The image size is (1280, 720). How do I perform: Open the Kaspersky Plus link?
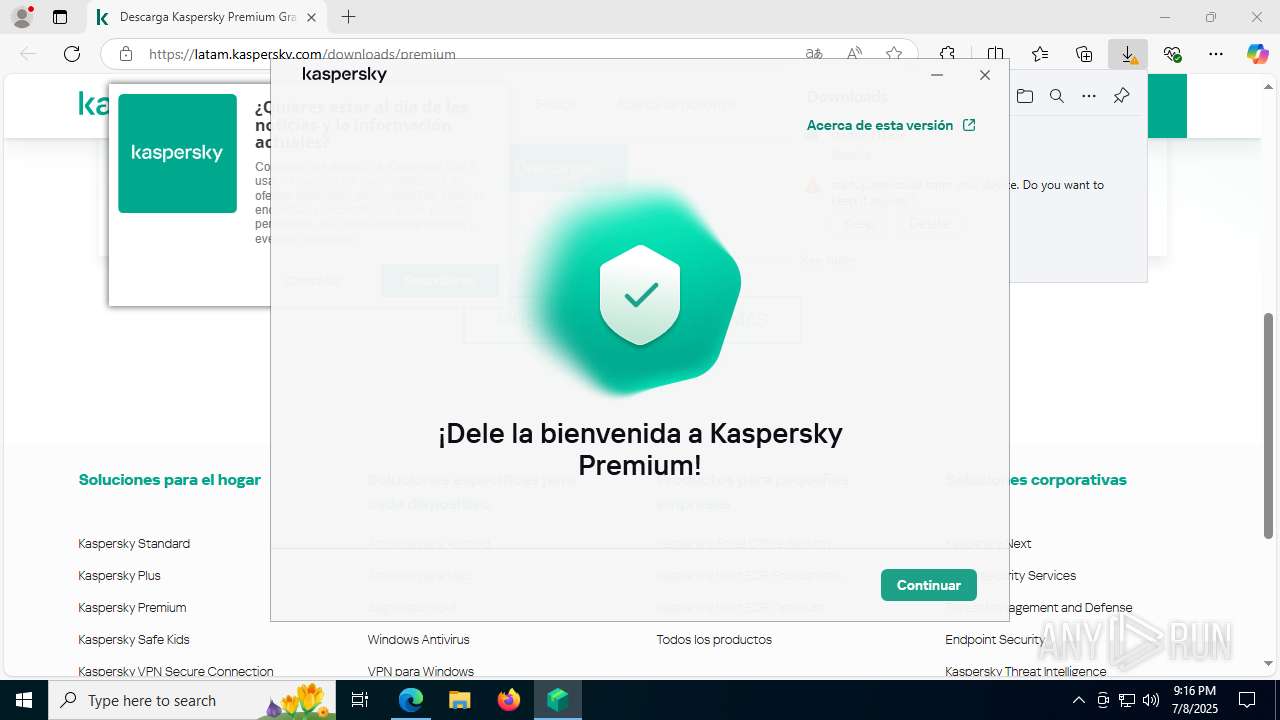click(x=119, y=576)
